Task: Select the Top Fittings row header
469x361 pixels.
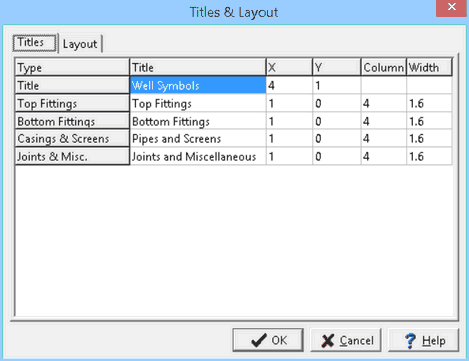Action: coord(72,103)
